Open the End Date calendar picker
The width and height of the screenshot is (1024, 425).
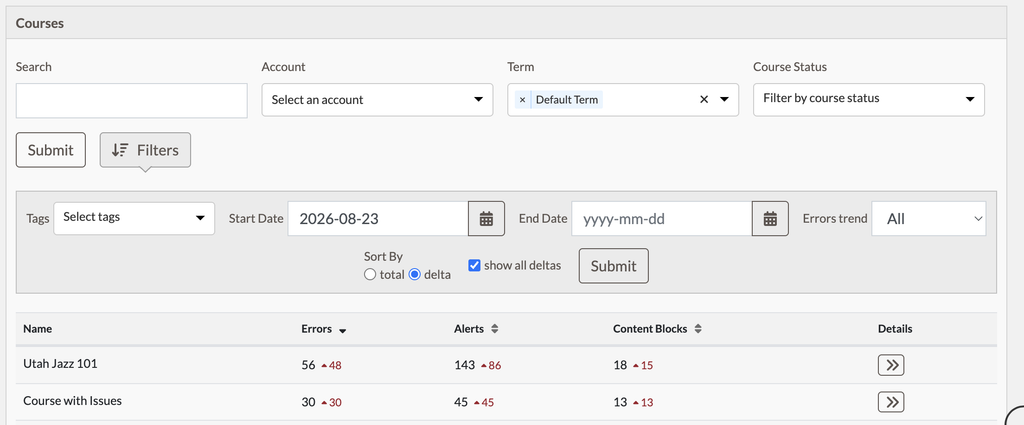(771, 219)
